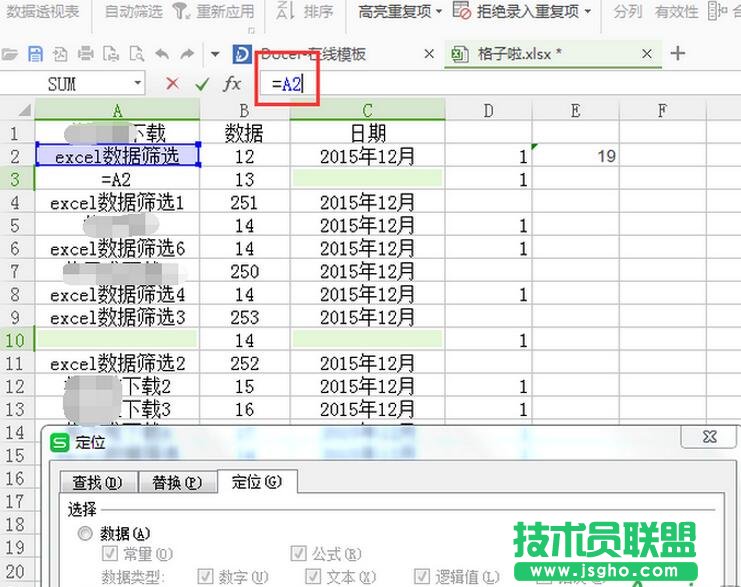Click column C header
Screen dimensions: 741x587
[367, 111]
